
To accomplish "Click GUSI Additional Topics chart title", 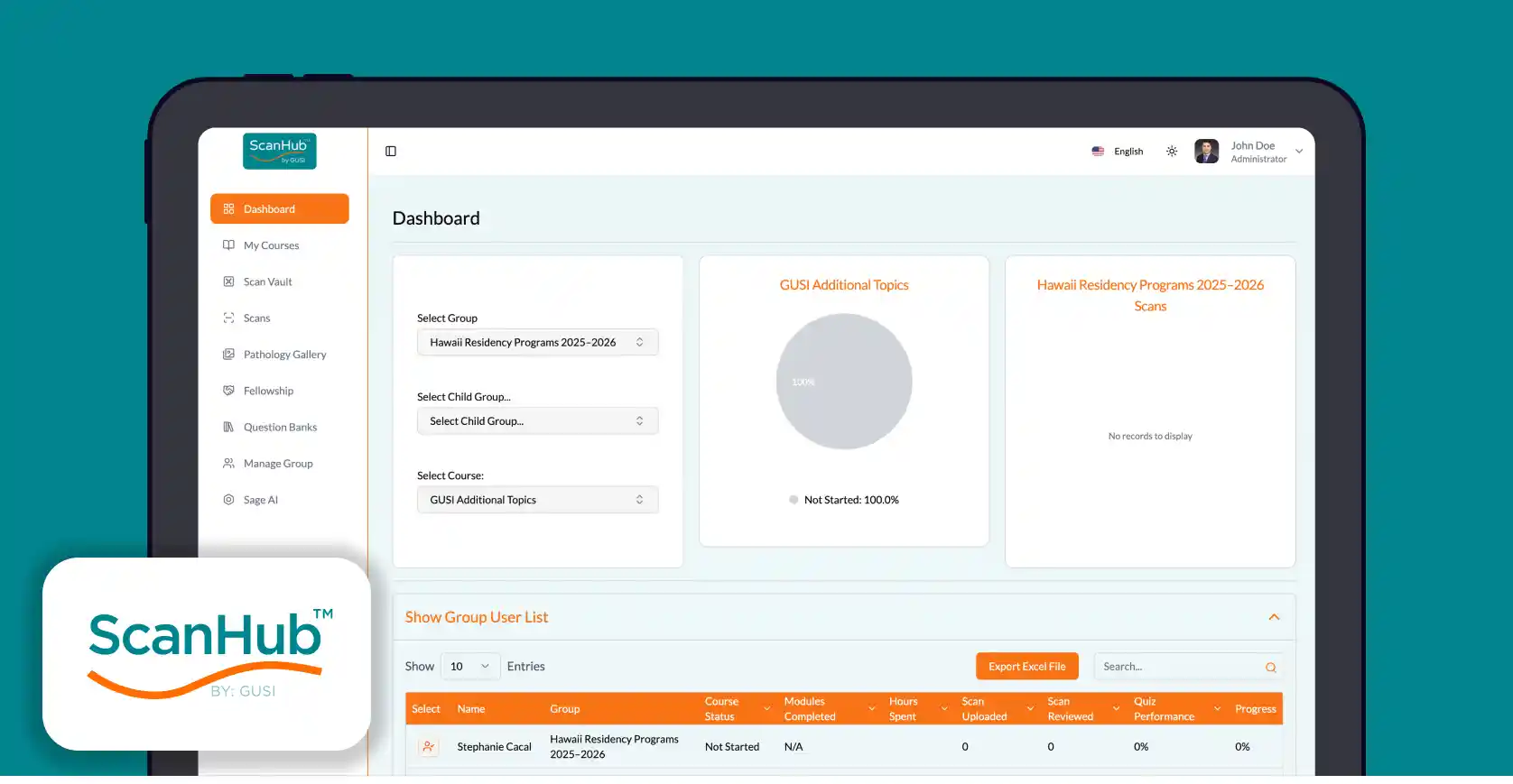I will coord(844,285).
